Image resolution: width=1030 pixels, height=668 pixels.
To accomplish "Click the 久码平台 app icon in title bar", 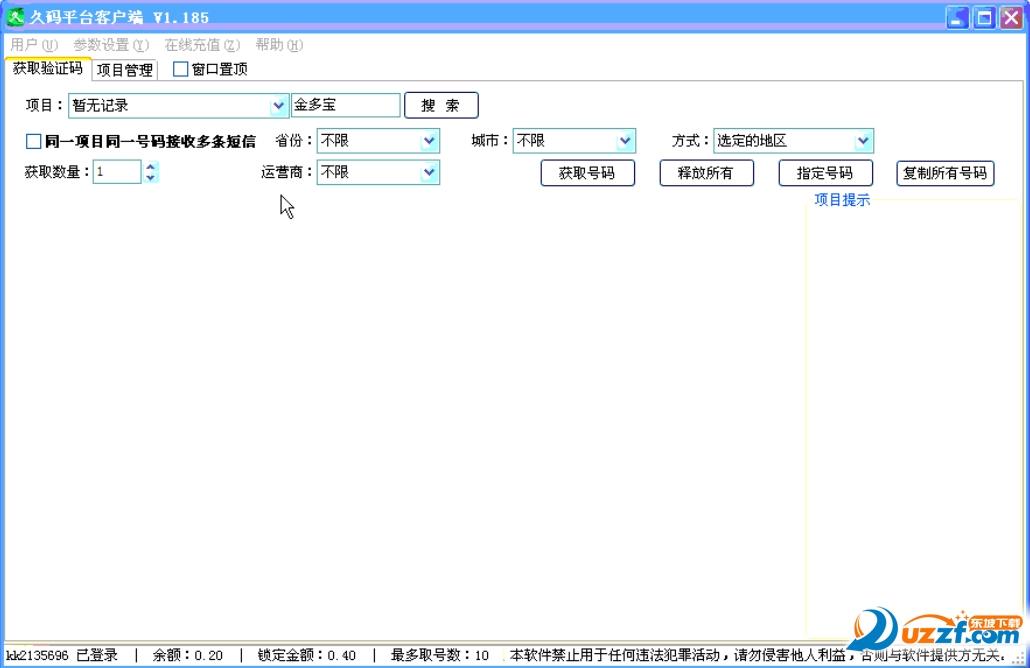I will coord(15,16).
